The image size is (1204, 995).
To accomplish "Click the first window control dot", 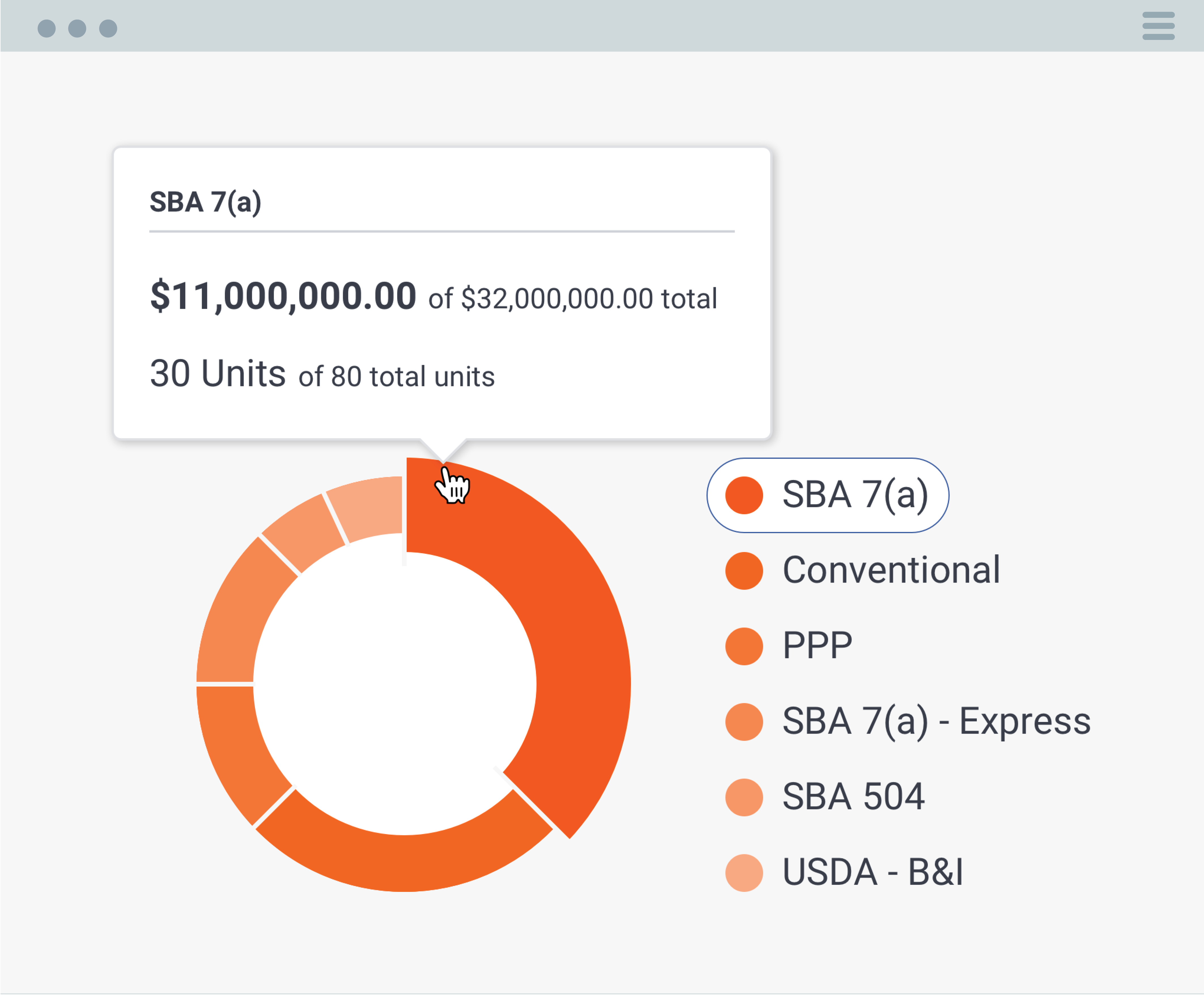I will pyautogui.click(x=46, y=28).
